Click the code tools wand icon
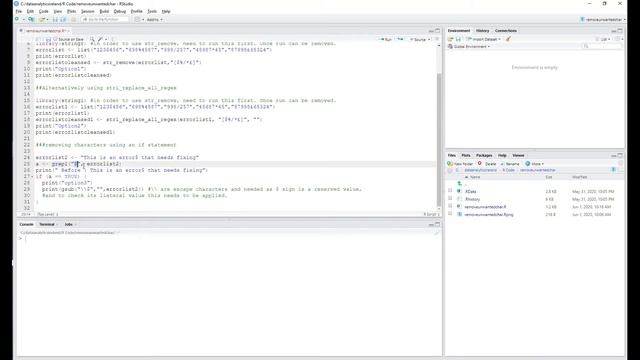This screenshot has height=360, width=640. pos(100,39)
